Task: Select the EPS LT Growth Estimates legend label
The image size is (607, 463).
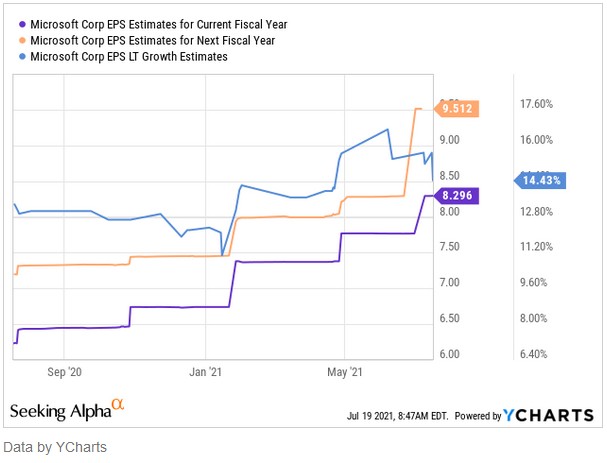Action: coord(129,57)
